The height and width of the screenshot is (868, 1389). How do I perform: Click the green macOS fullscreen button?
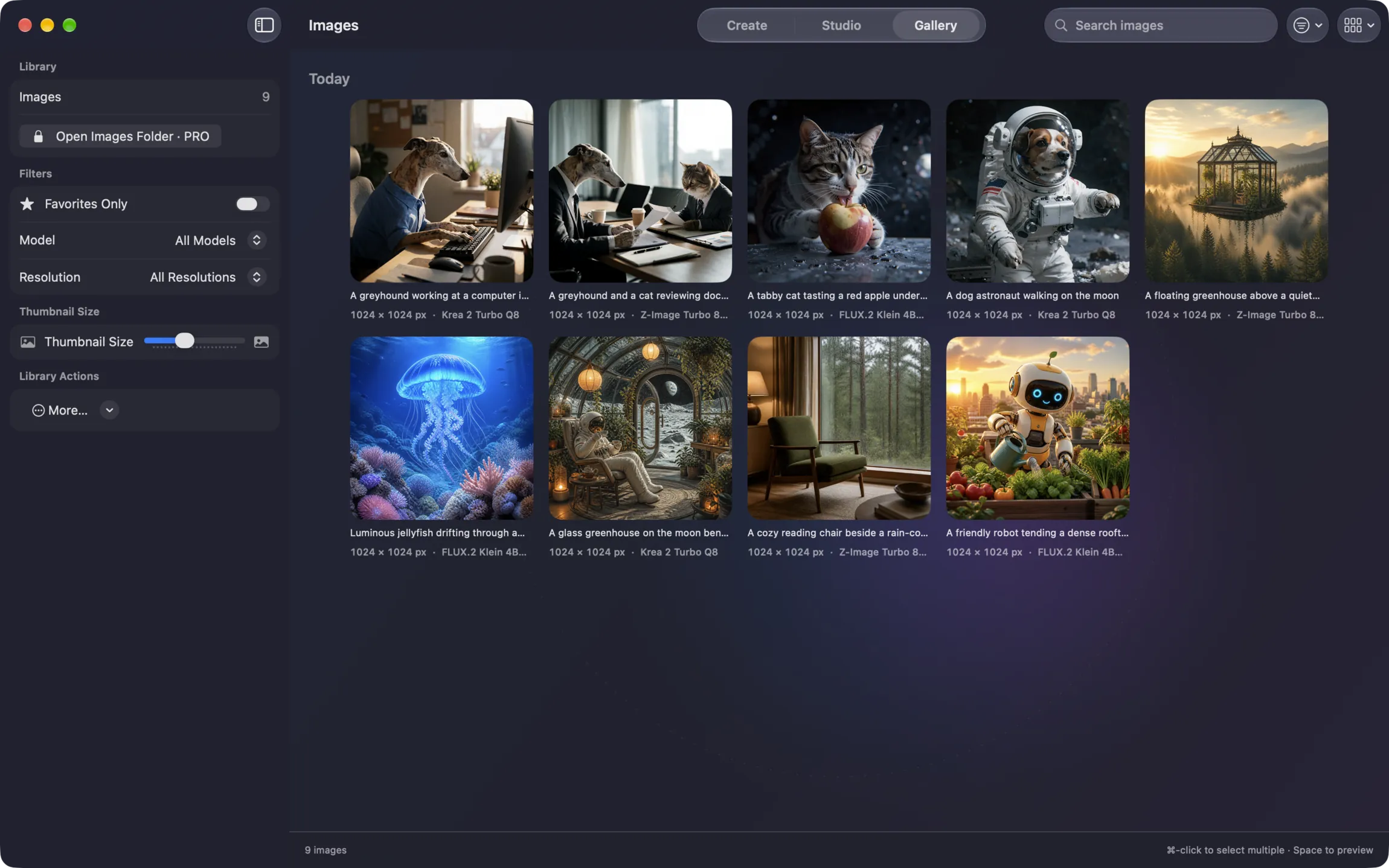[69, 25]
